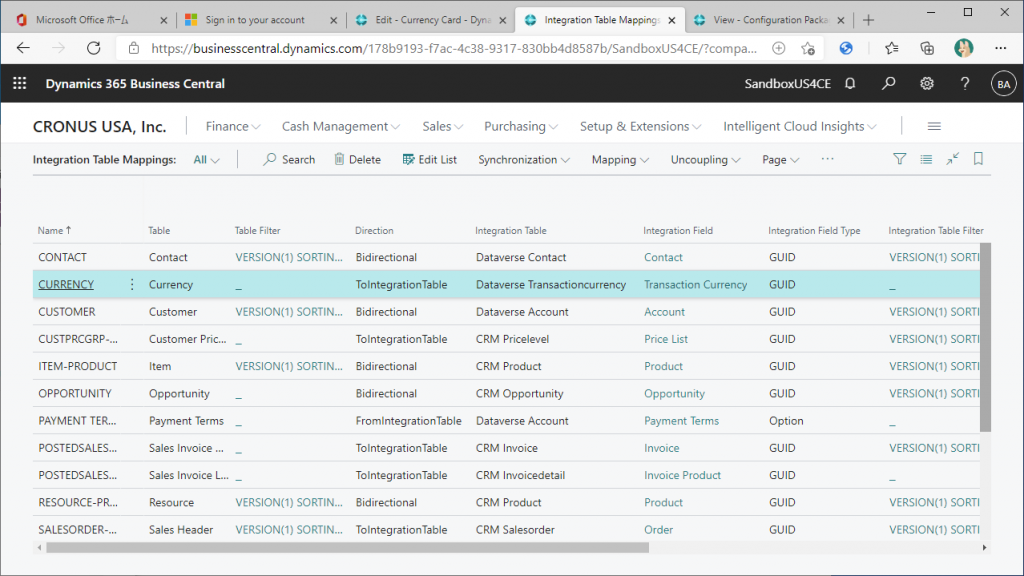
Task: Expand the Sales menu
Action: coord(442,126)
